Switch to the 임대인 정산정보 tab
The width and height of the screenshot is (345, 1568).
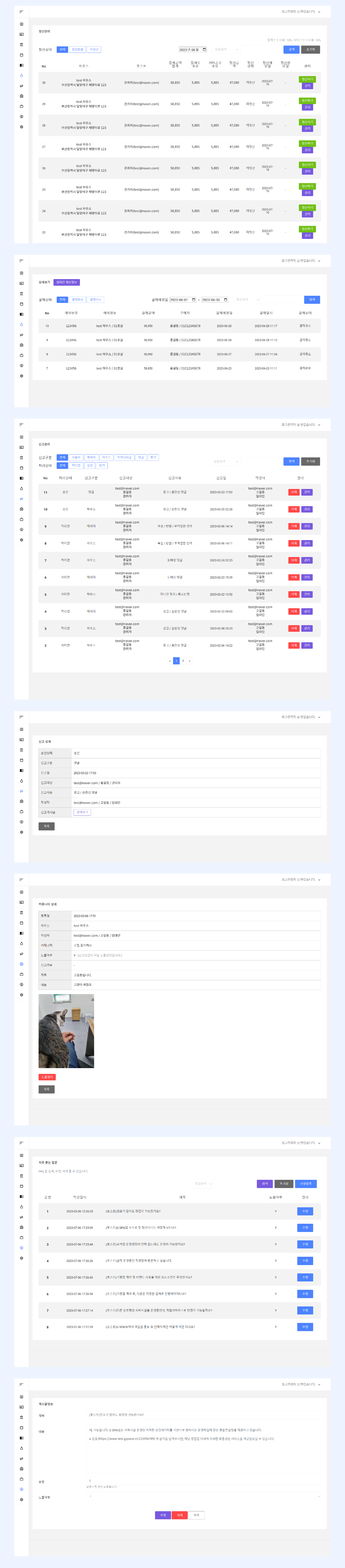[66, 283]
